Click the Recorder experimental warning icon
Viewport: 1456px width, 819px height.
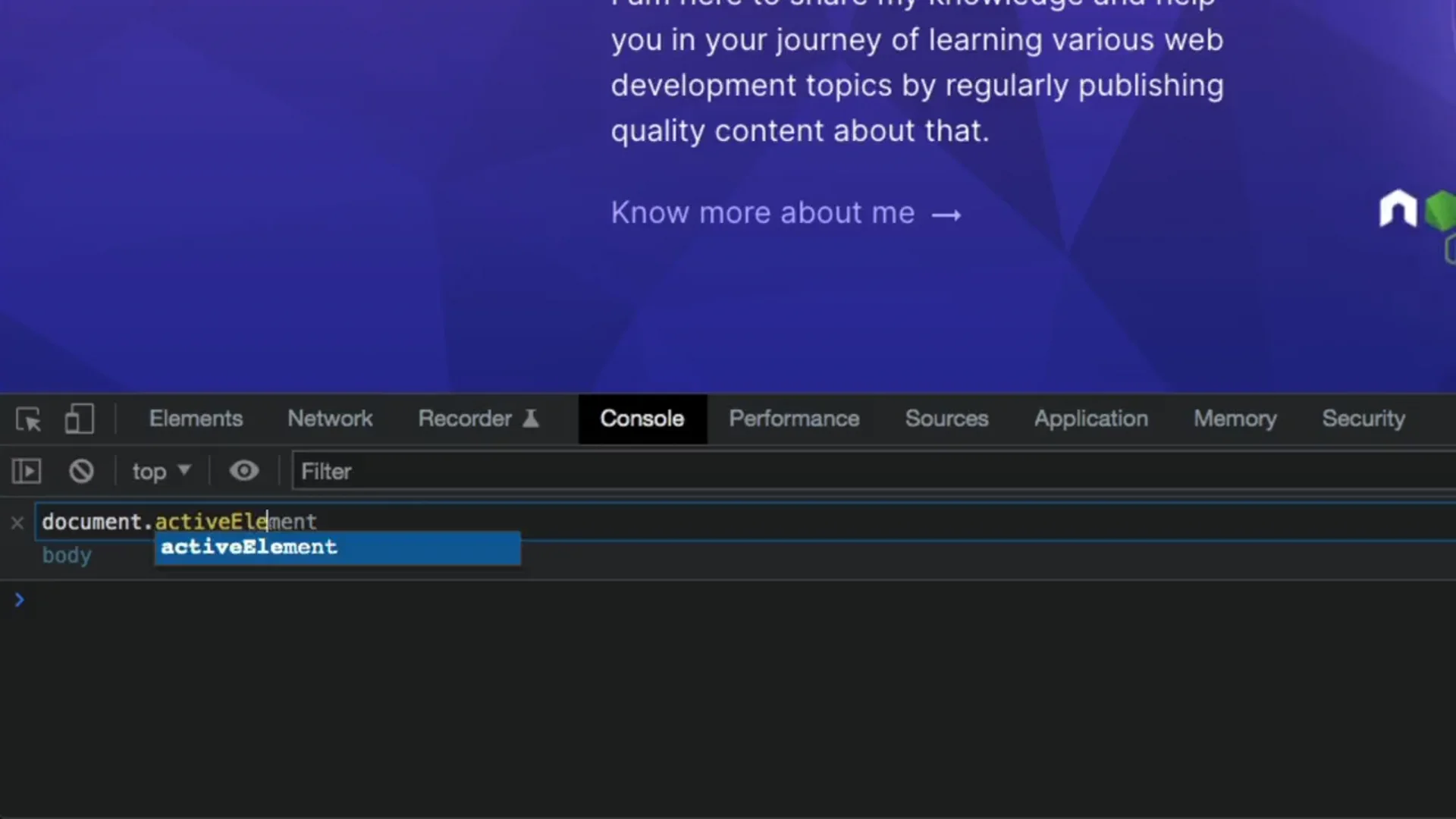coord(531,418)
